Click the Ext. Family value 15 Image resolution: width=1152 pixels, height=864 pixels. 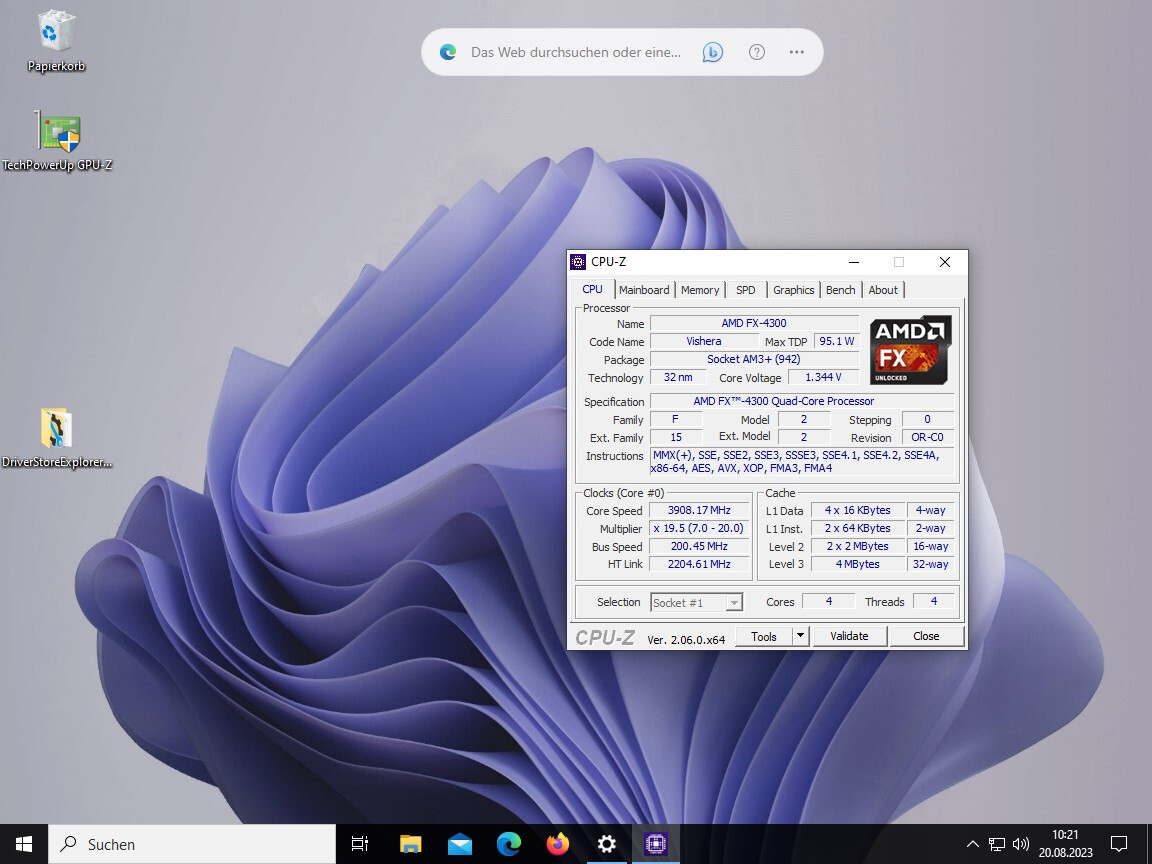click(676, 437)
